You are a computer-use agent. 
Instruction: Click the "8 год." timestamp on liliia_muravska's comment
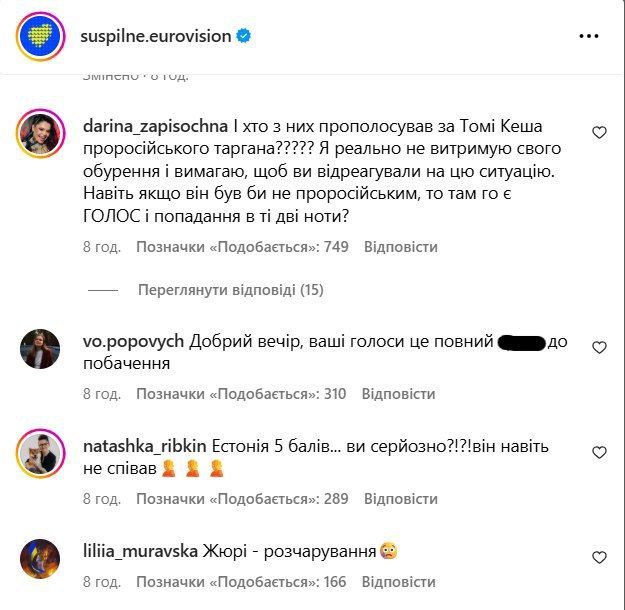[101, 582]
